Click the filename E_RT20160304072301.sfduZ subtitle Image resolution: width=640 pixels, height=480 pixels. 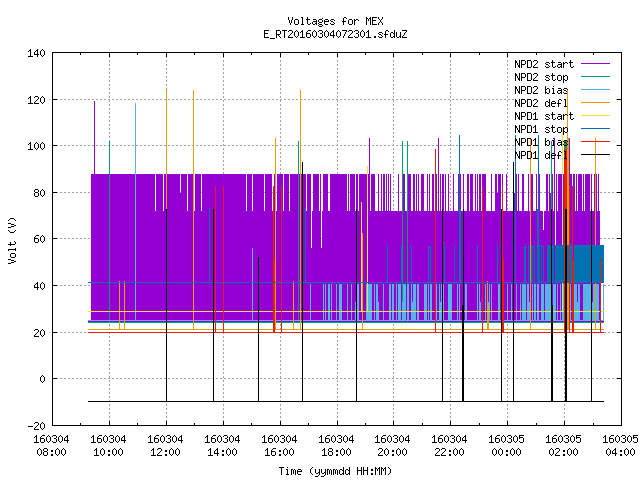pos(335,34)
